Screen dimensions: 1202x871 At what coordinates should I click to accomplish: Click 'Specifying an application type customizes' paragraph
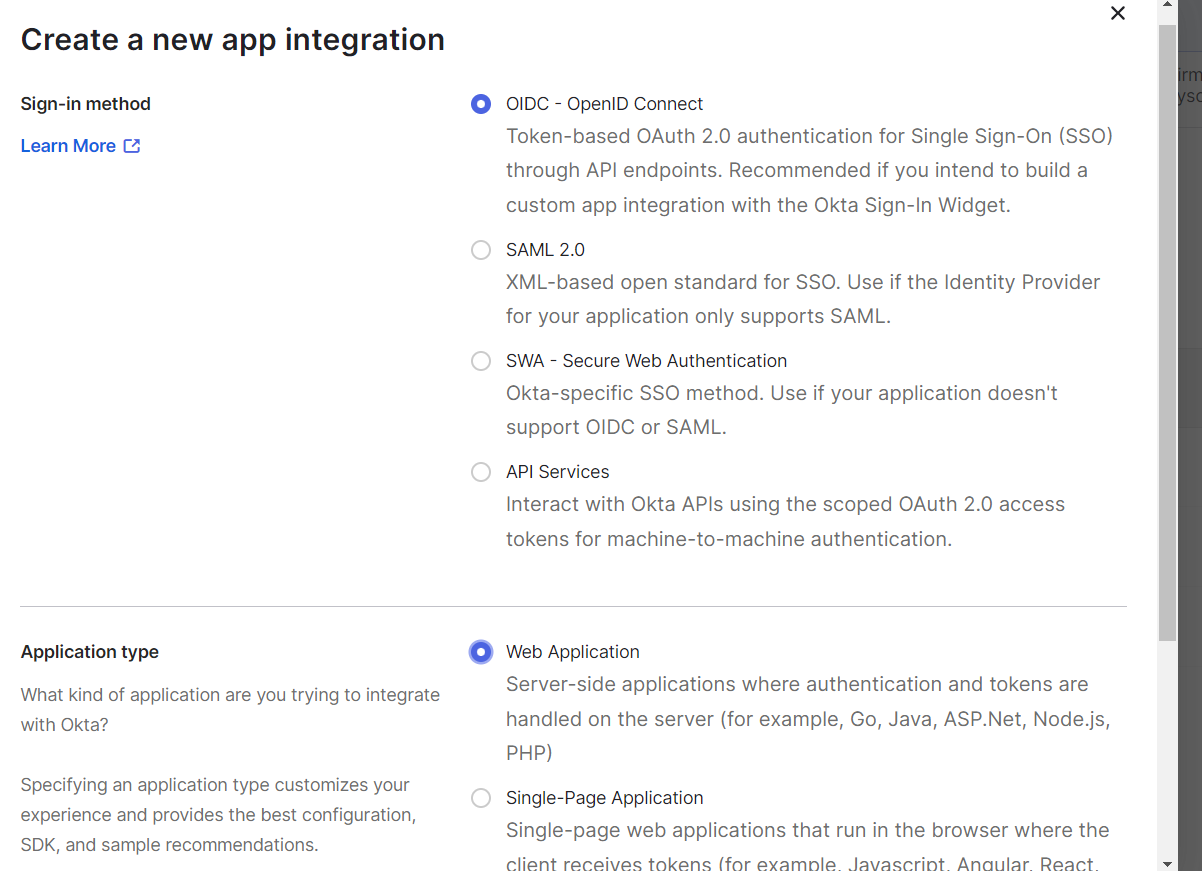click(218, 815)
